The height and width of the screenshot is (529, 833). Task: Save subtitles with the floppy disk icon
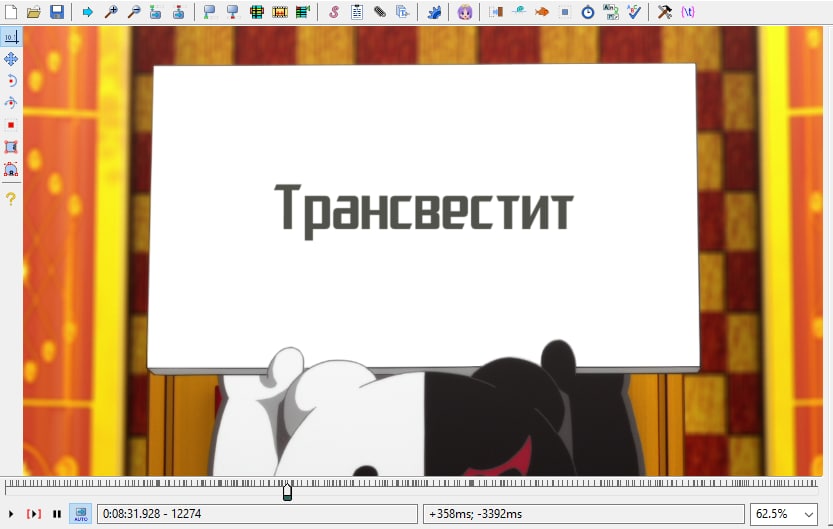coord(57,12)
